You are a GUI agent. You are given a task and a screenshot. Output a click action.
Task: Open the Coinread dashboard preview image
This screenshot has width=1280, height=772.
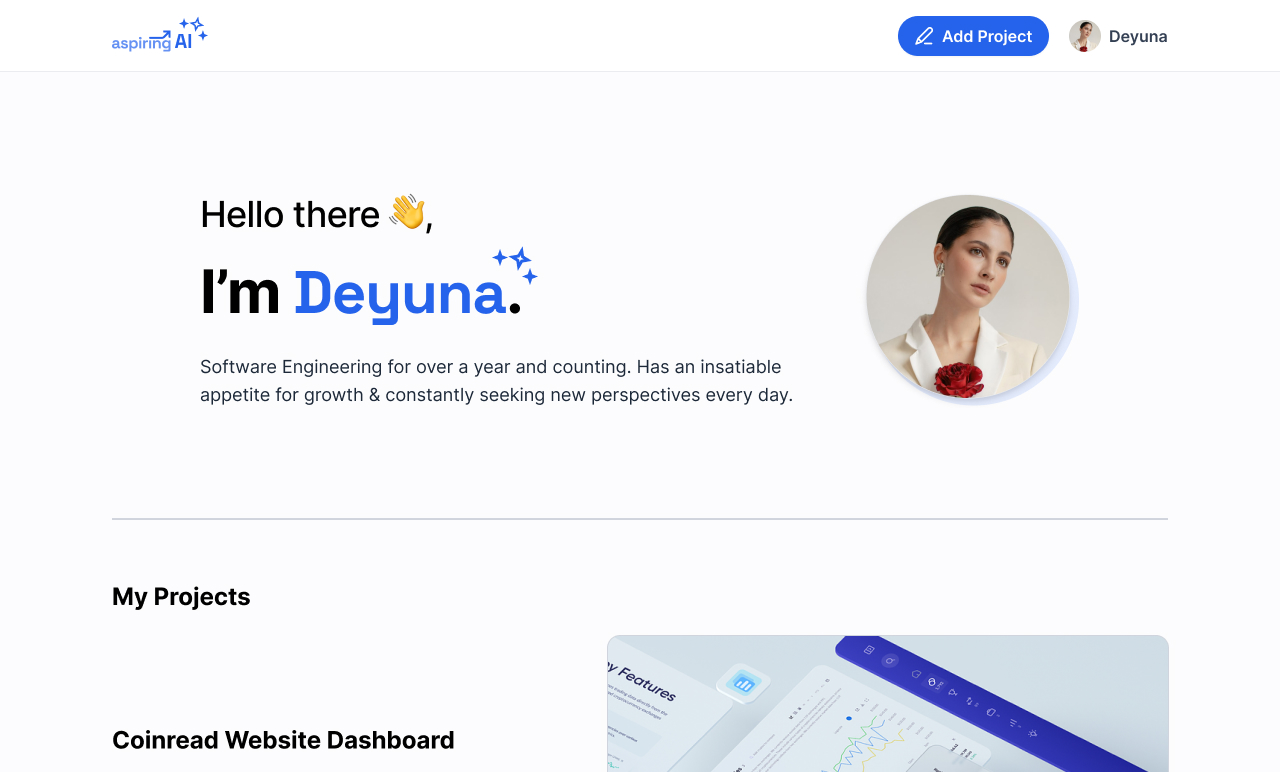coord(888,704)
